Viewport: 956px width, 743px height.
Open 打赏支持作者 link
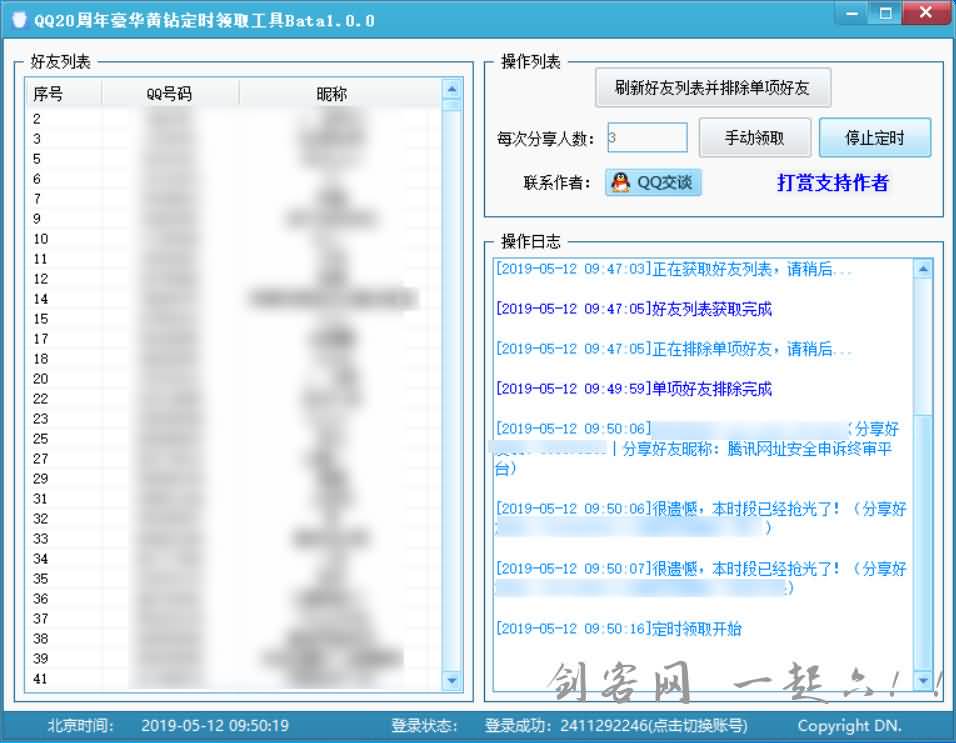pyautogui.click(x=832, y=183)
